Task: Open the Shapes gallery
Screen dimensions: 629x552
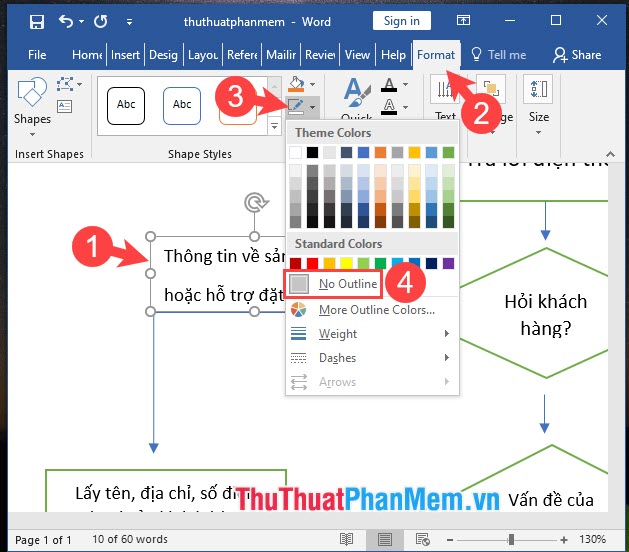Action: coord(32,106)
